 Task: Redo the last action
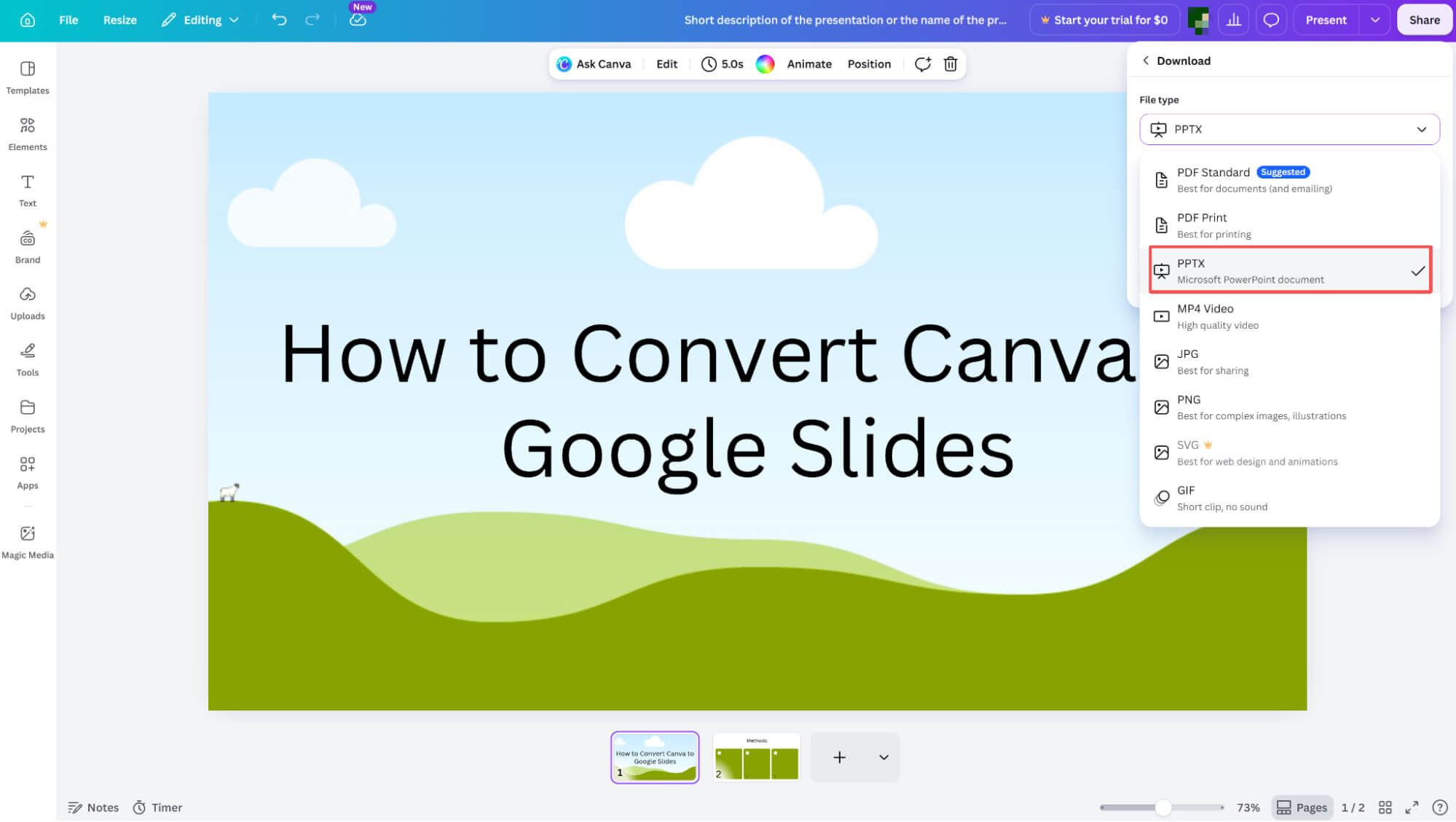coord(312,20)
